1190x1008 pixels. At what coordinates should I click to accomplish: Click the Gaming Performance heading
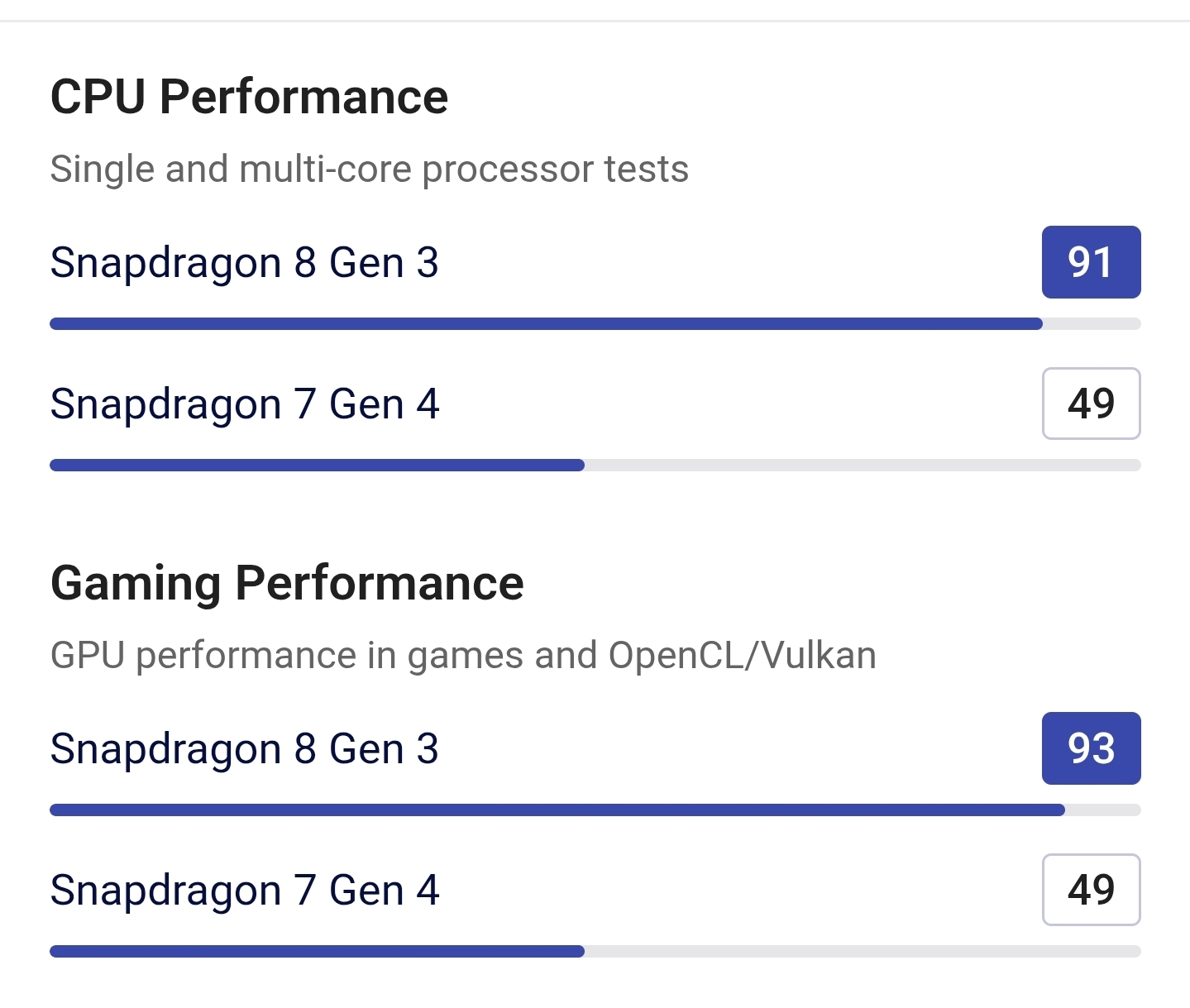[x=287, y=583]
